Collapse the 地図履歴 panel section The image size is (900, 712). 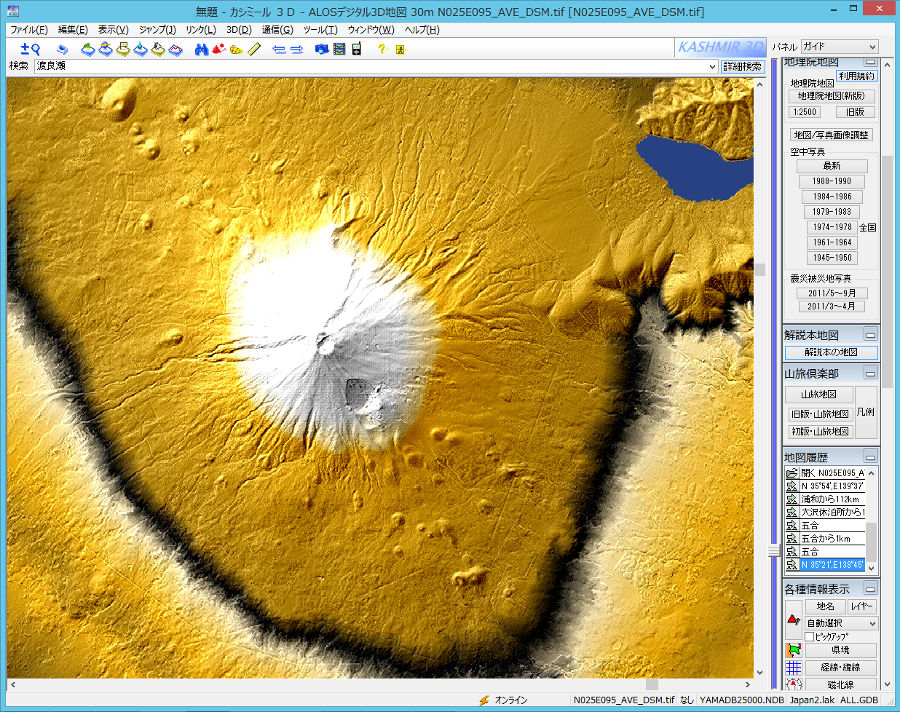870,456
